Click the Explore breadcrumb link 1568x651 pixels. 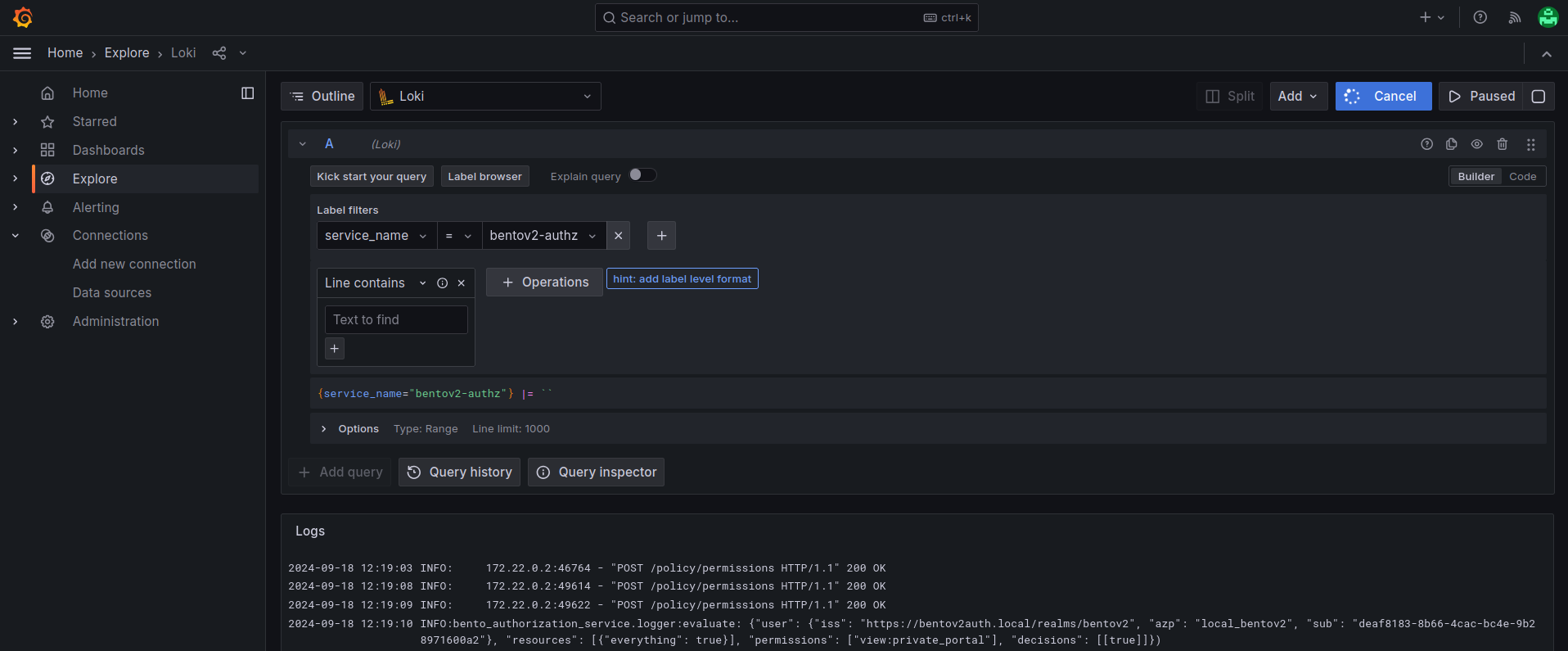click(127, 53)
